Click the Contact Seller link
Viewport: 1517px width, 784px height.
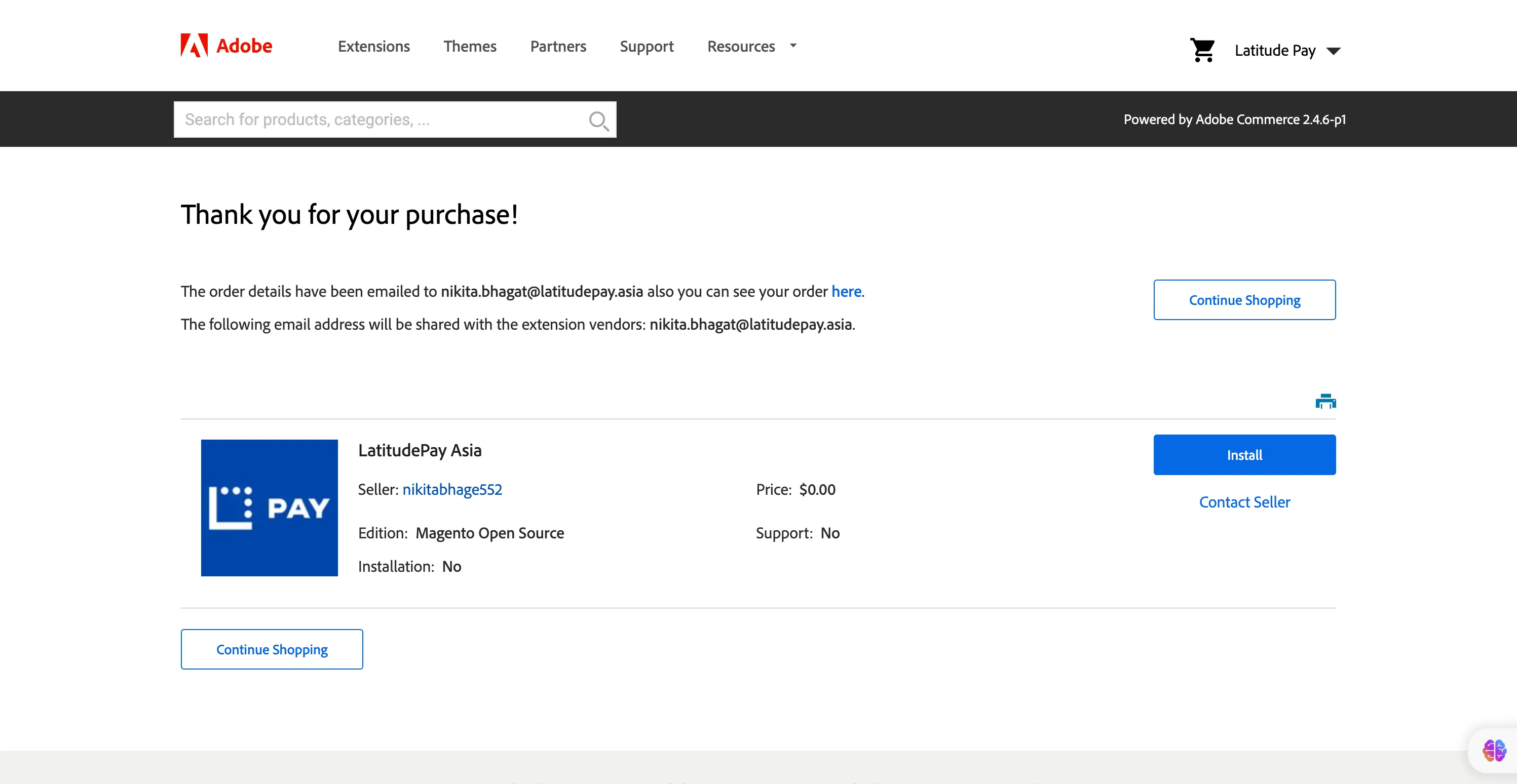click(x=1244, y=502)
